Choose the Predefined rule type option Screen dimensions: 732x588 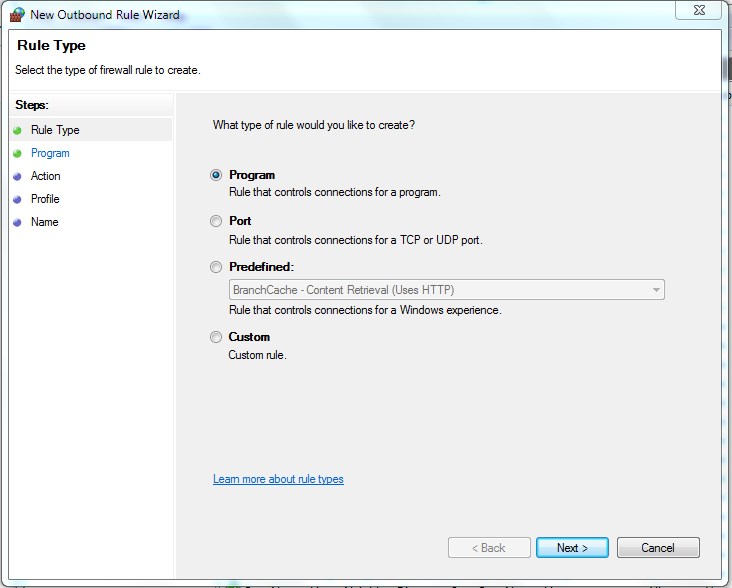(216, 267)
